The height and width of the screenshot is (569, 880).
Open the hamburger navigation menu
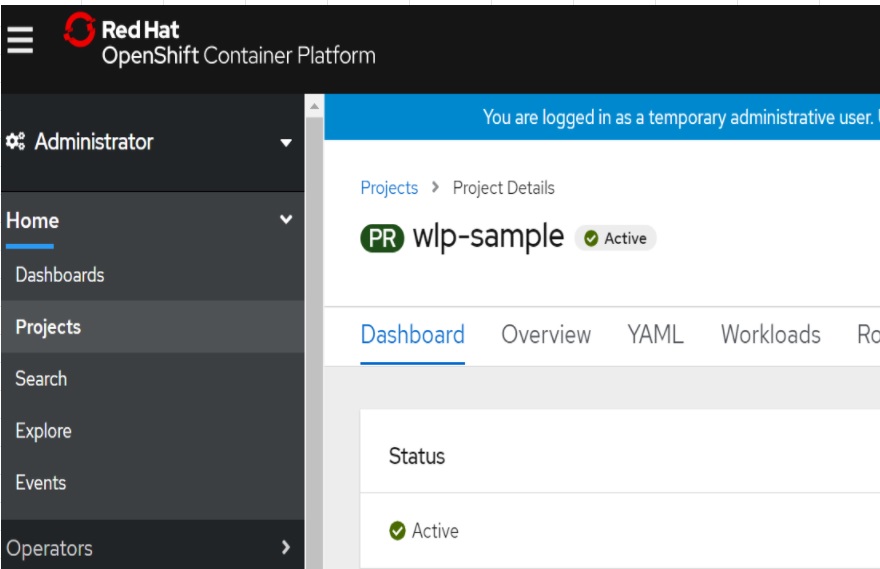(x=20, y=40)
